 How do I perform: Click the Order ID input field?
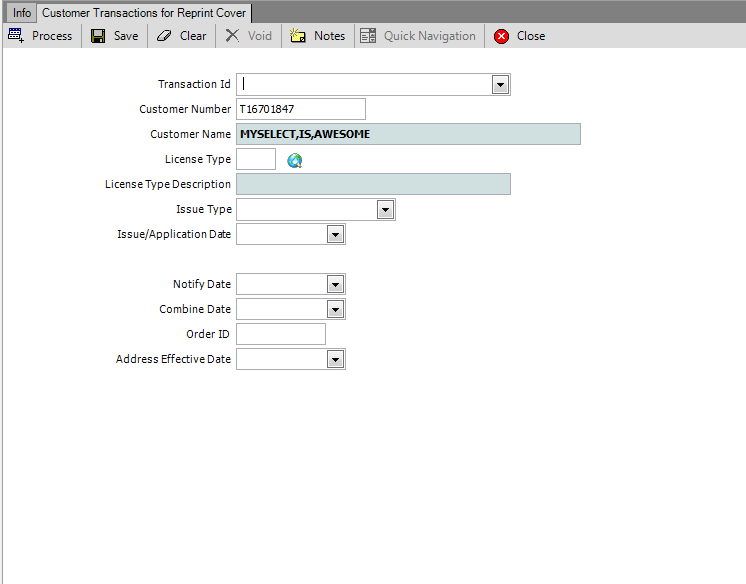point(281,334)
